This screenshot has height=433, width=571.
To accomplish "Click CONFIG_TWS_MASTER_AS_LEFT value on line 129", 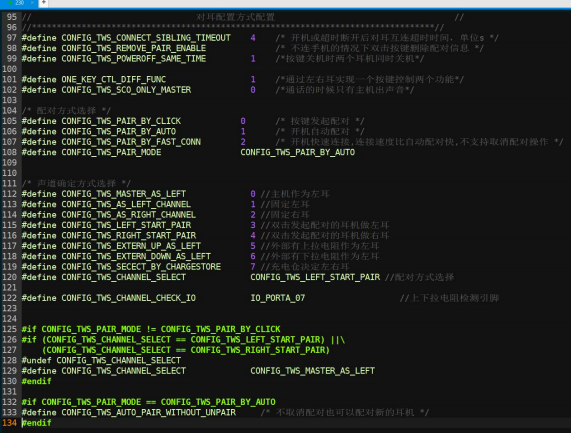I will tap(312, 371).
